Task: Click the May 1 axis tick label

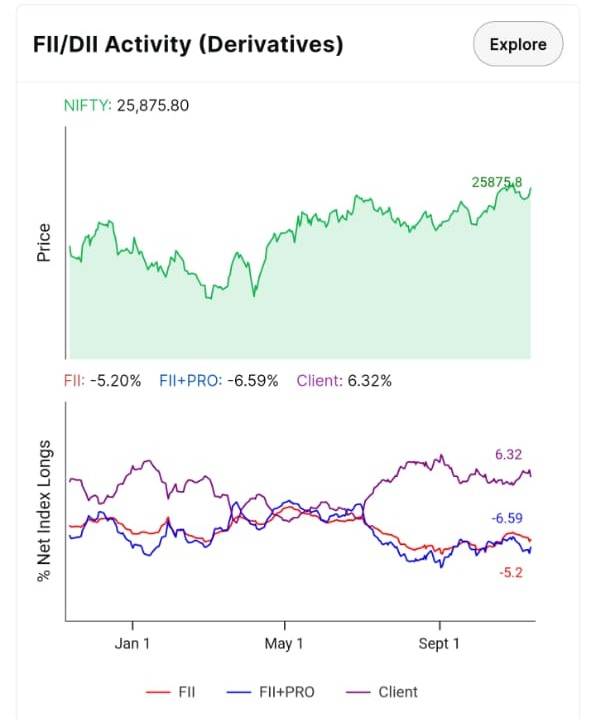Action: [284, 643]
